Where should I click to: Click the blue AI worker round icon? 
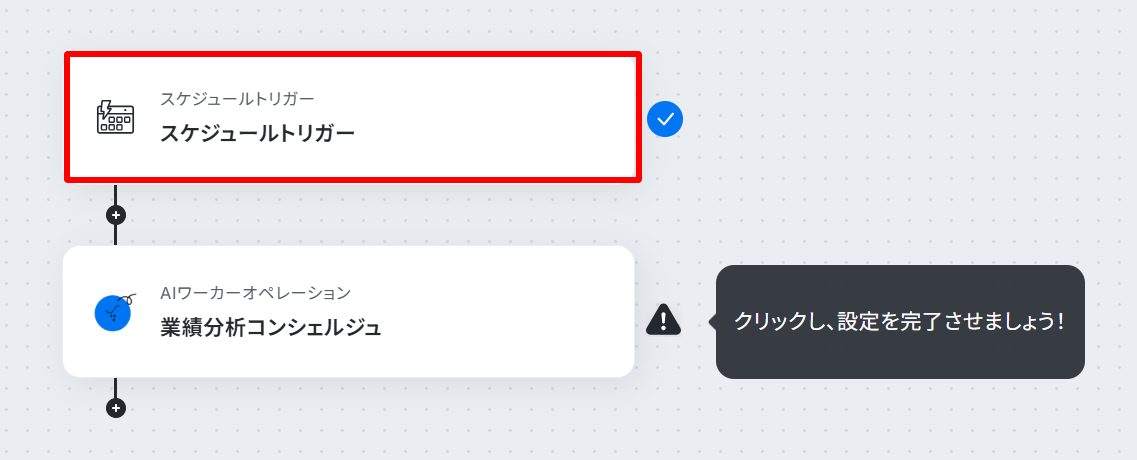[x=114, y=312]
